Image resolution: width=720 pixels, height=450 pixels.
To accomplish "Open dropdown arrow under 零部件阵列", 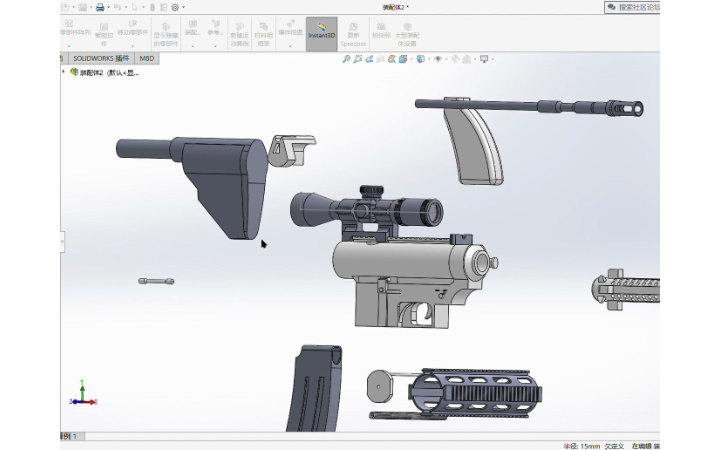I will pyautogui.click(x=69, y=46).
